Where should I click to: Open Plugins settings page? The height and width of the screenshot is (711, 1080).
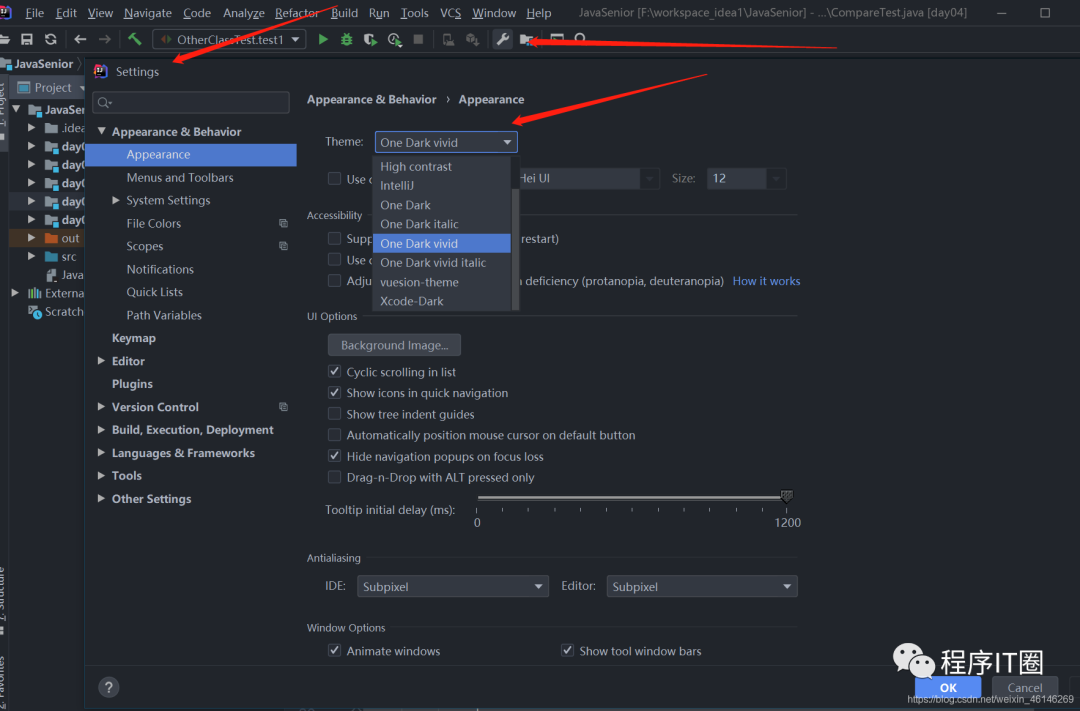132,384
